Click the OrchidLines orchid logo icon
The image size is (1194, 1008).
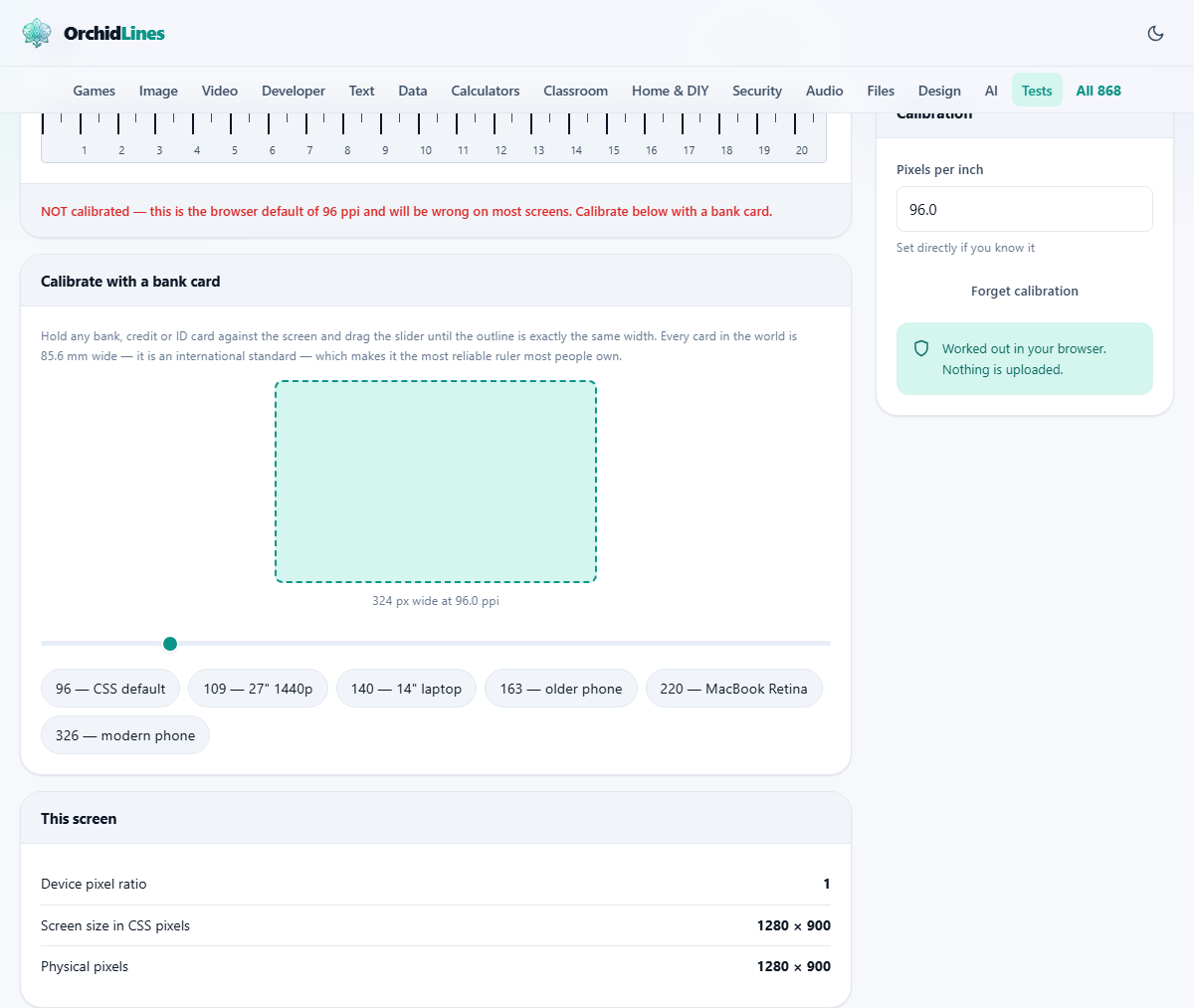pos(37,33)
